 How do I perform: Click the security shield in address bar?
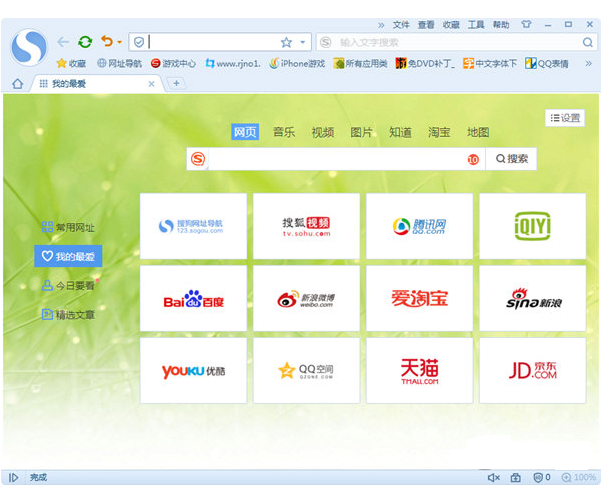139,42
